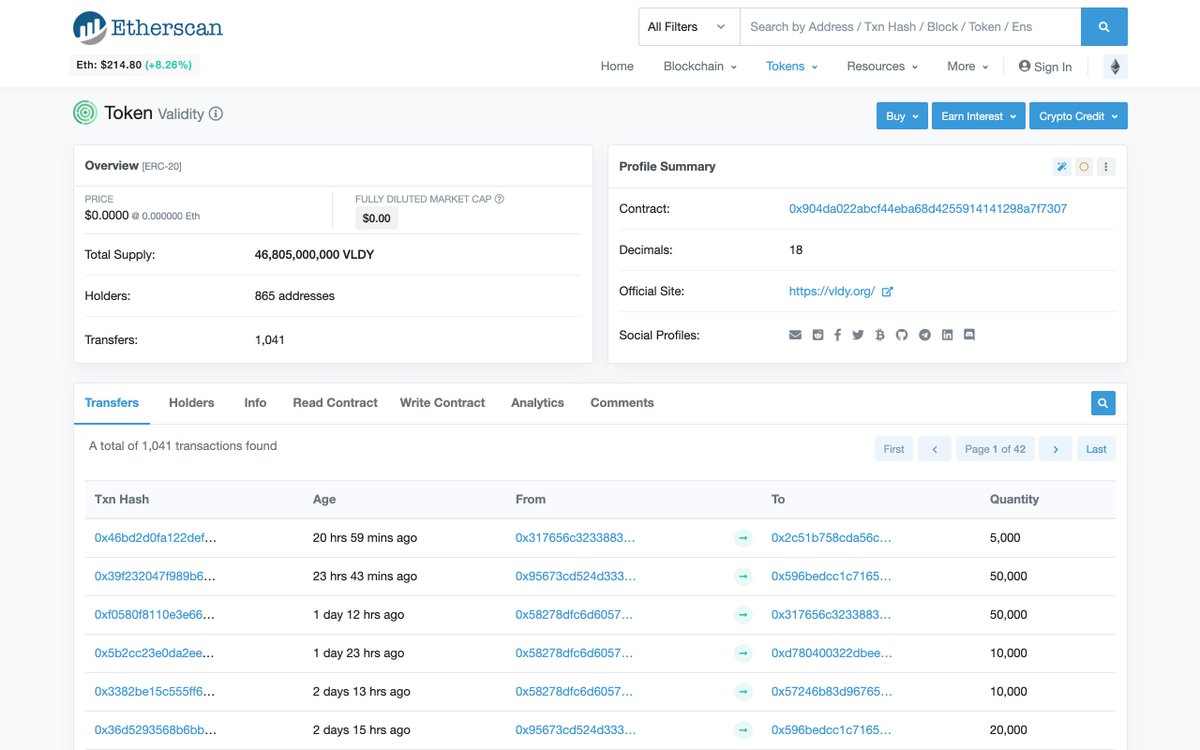1200x750 pixels.
Task: Click the Discord chat social profile icon
Action: [x=969, y=335]
